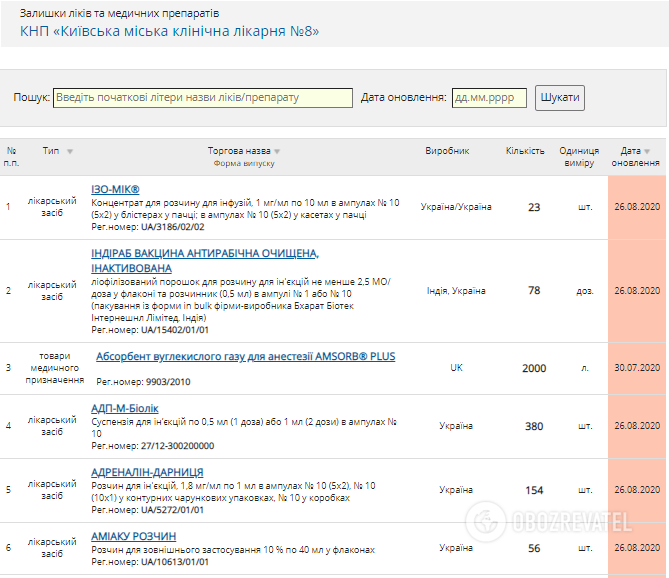
Task: Click the Шукати search button
Action: pyautogui.click(x=559, y=98)
